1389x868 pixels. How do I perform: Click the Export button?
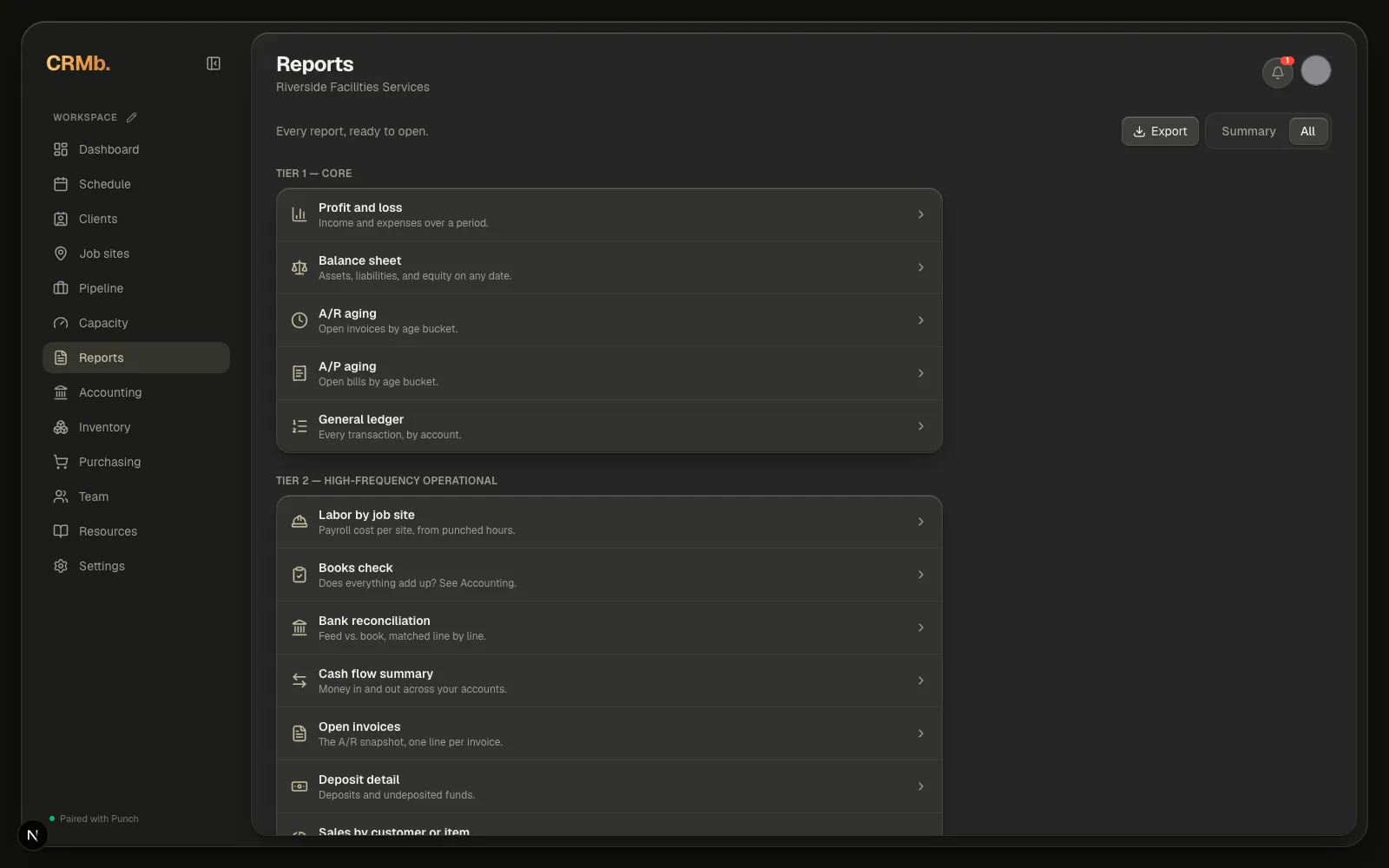[x=1160, y=131]
